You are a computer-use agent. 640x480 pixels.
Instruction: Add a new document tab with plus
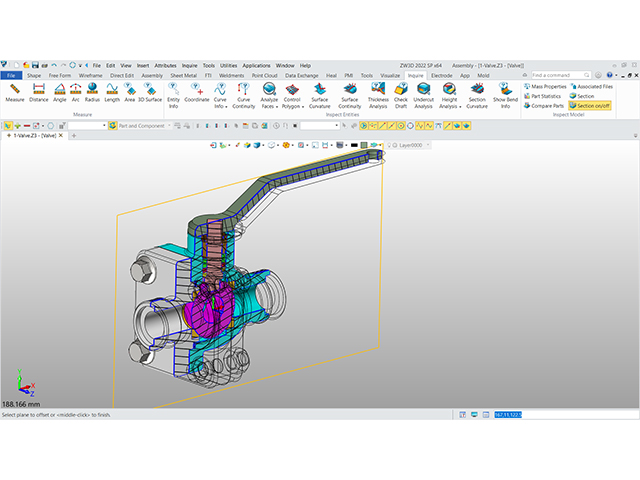tap(74, 136)
